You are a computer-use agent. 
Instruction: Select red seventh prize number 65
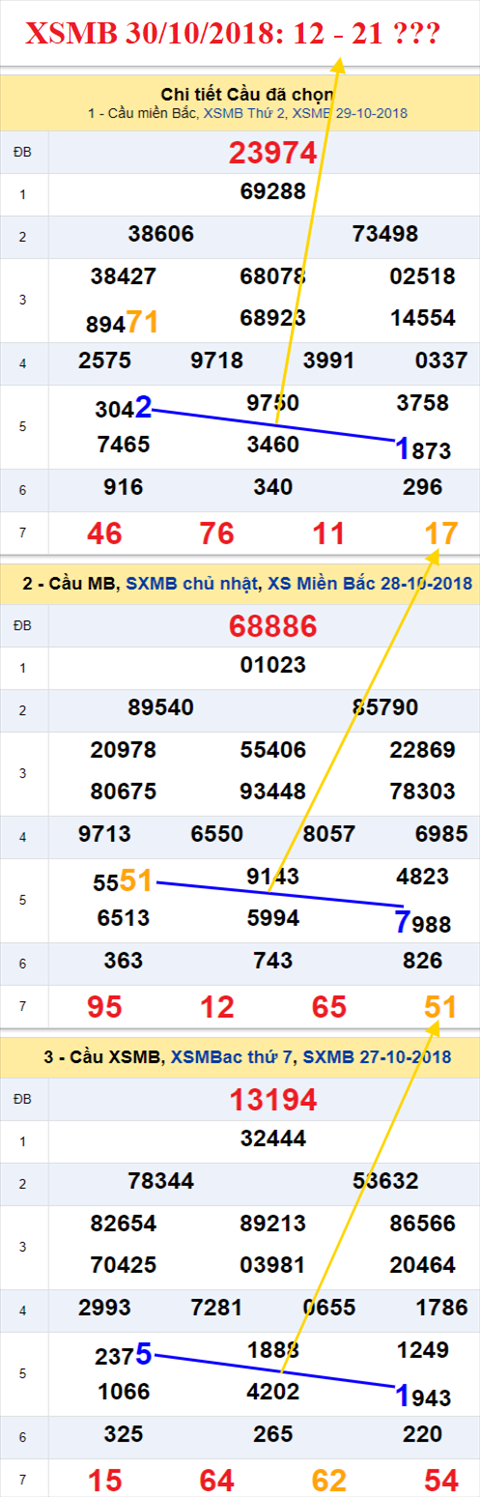coord(329,1007)
